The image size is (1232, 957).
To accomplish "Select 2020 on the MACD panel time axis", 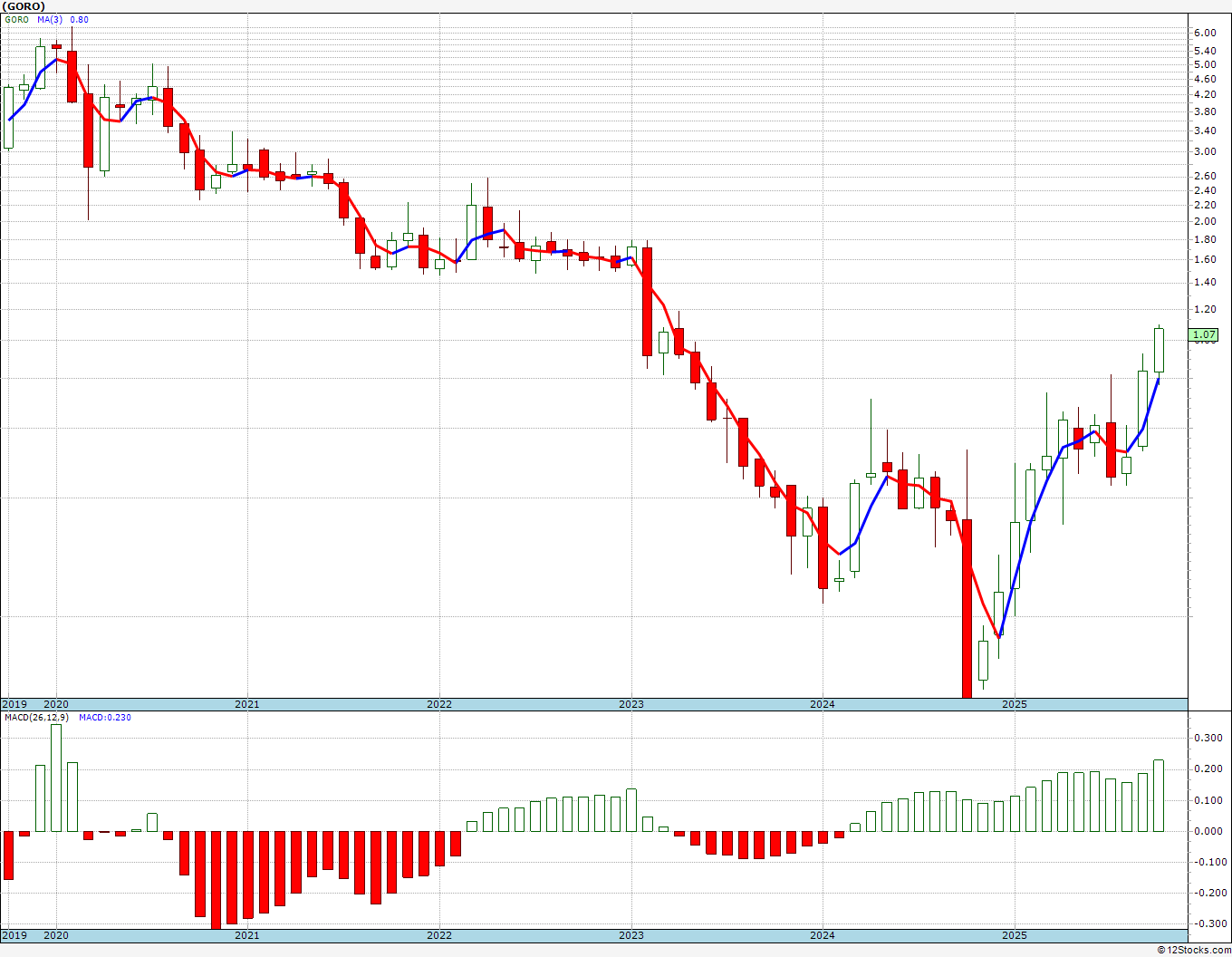I will click(56, 935).
